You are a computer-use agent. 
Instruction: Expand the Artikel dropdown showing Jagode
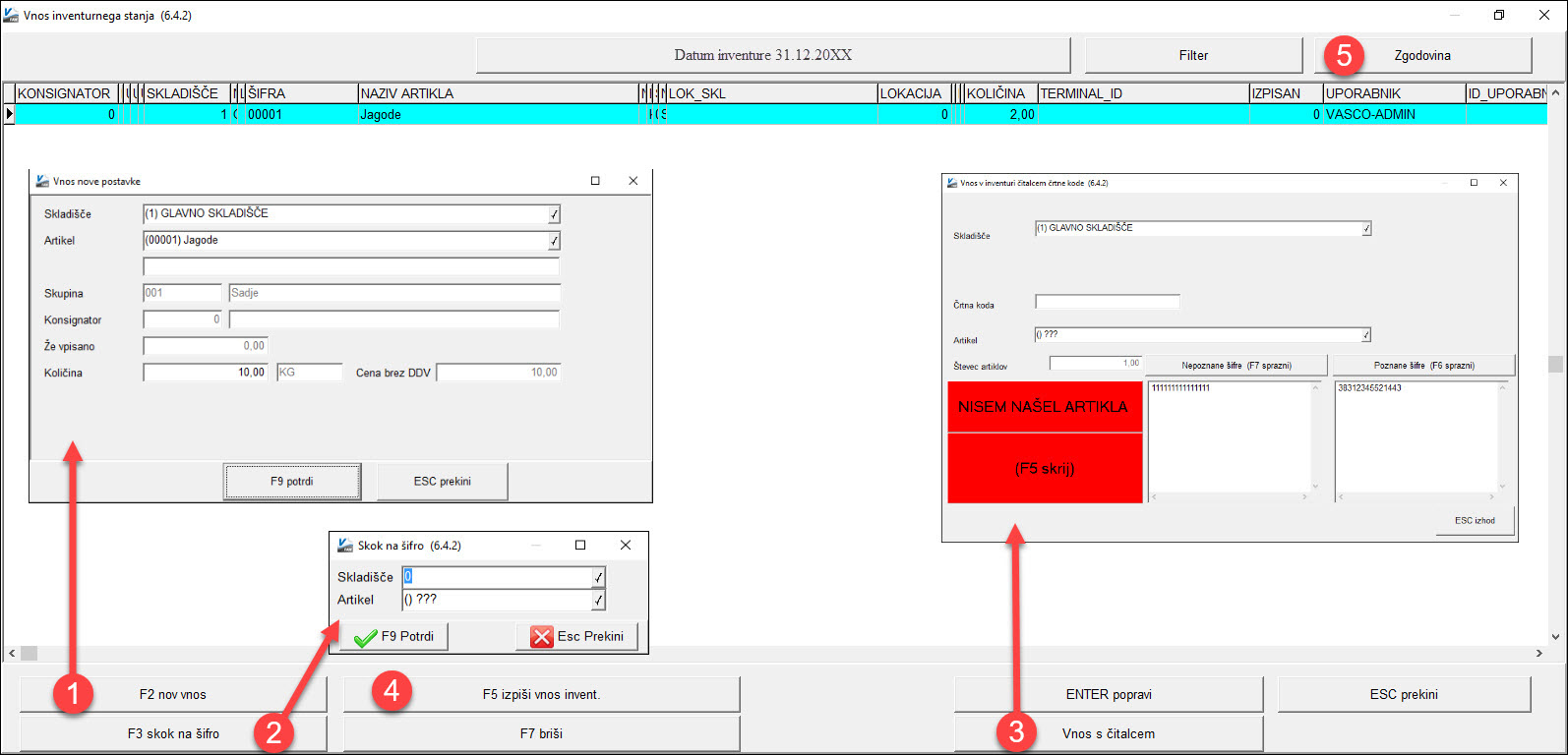[554, 241]
